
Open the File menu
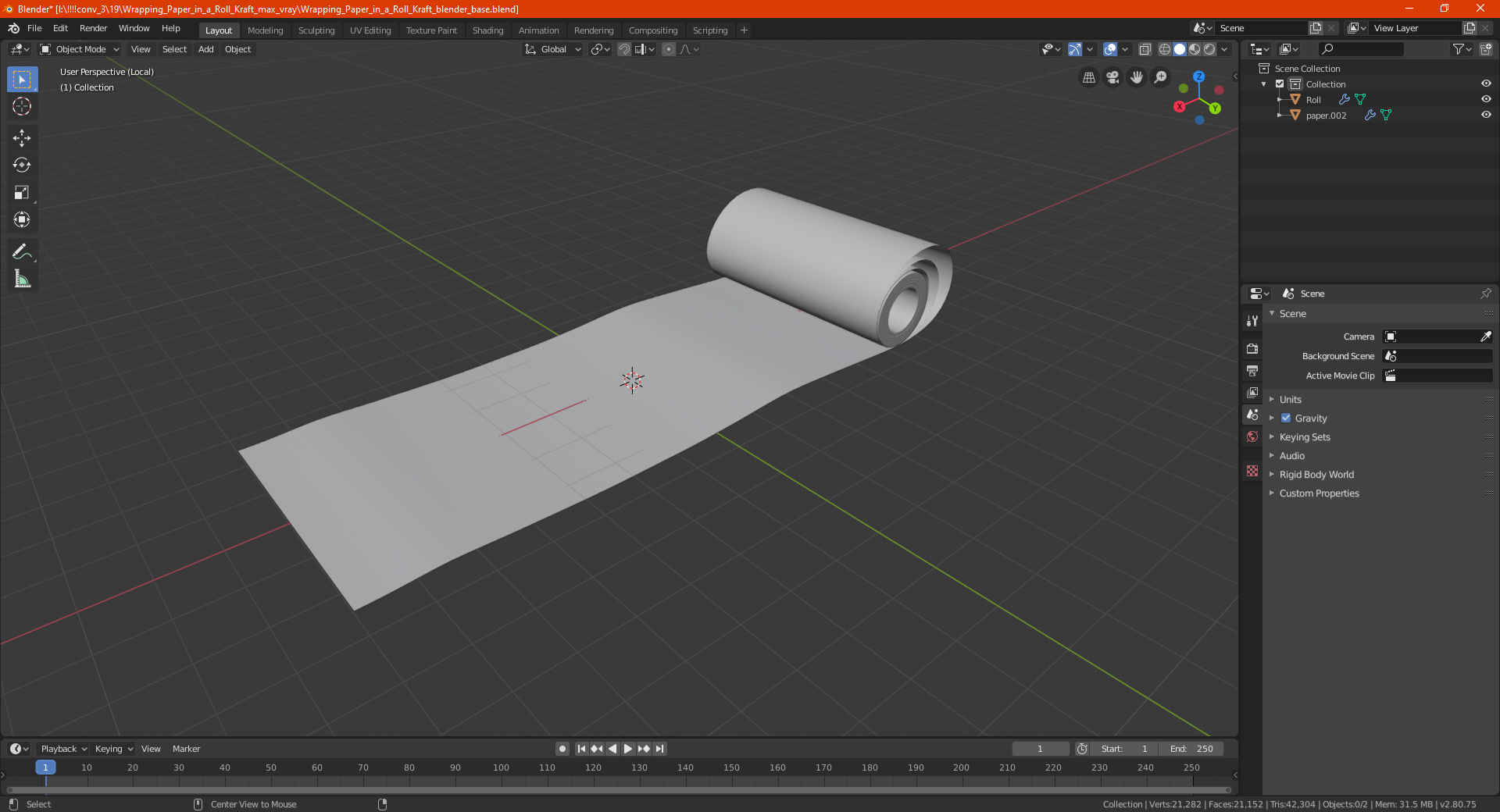point(34,28)
